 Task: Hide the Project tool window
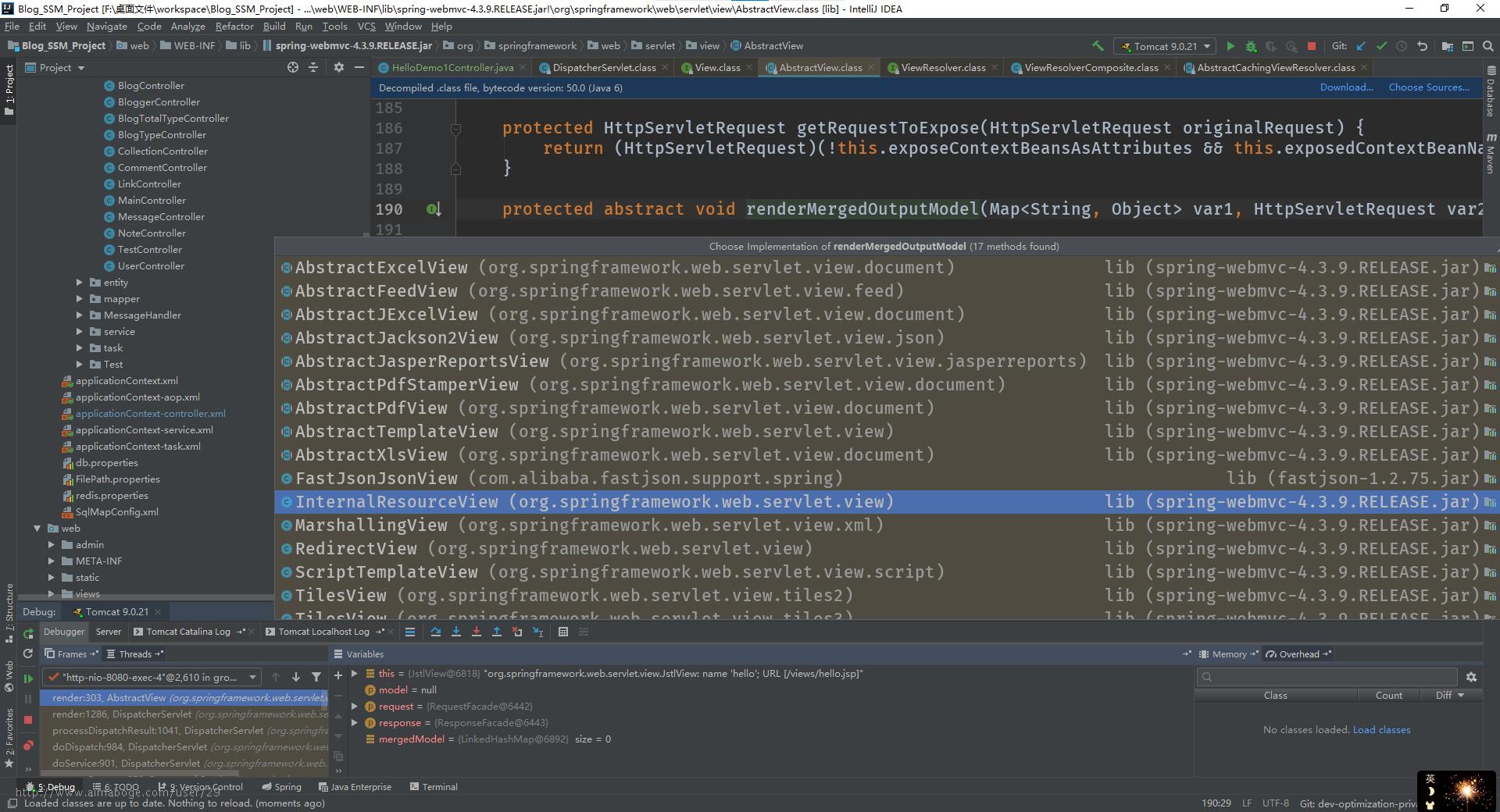[359, 67]
